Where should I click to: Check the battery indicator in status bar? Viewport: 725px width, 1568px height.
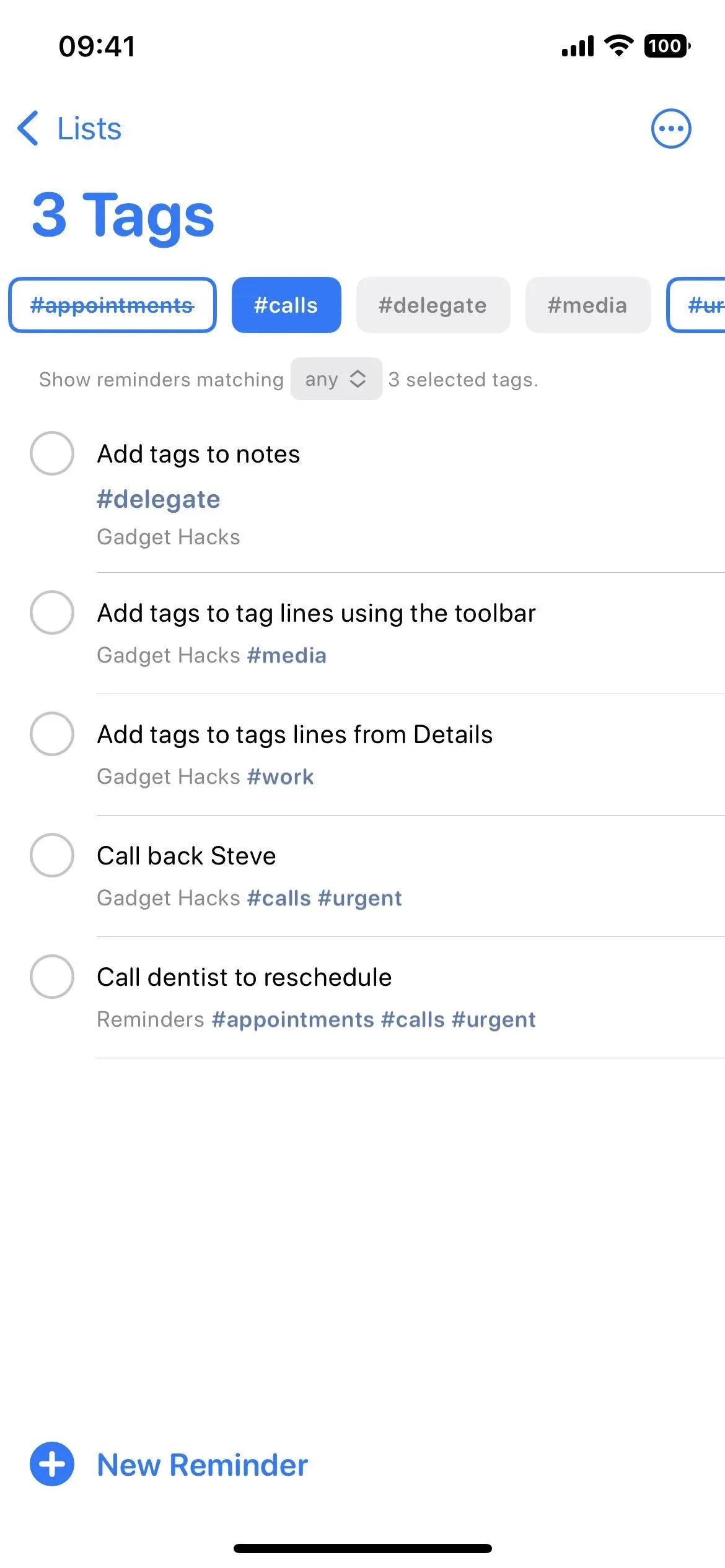[x=667, y=46]
